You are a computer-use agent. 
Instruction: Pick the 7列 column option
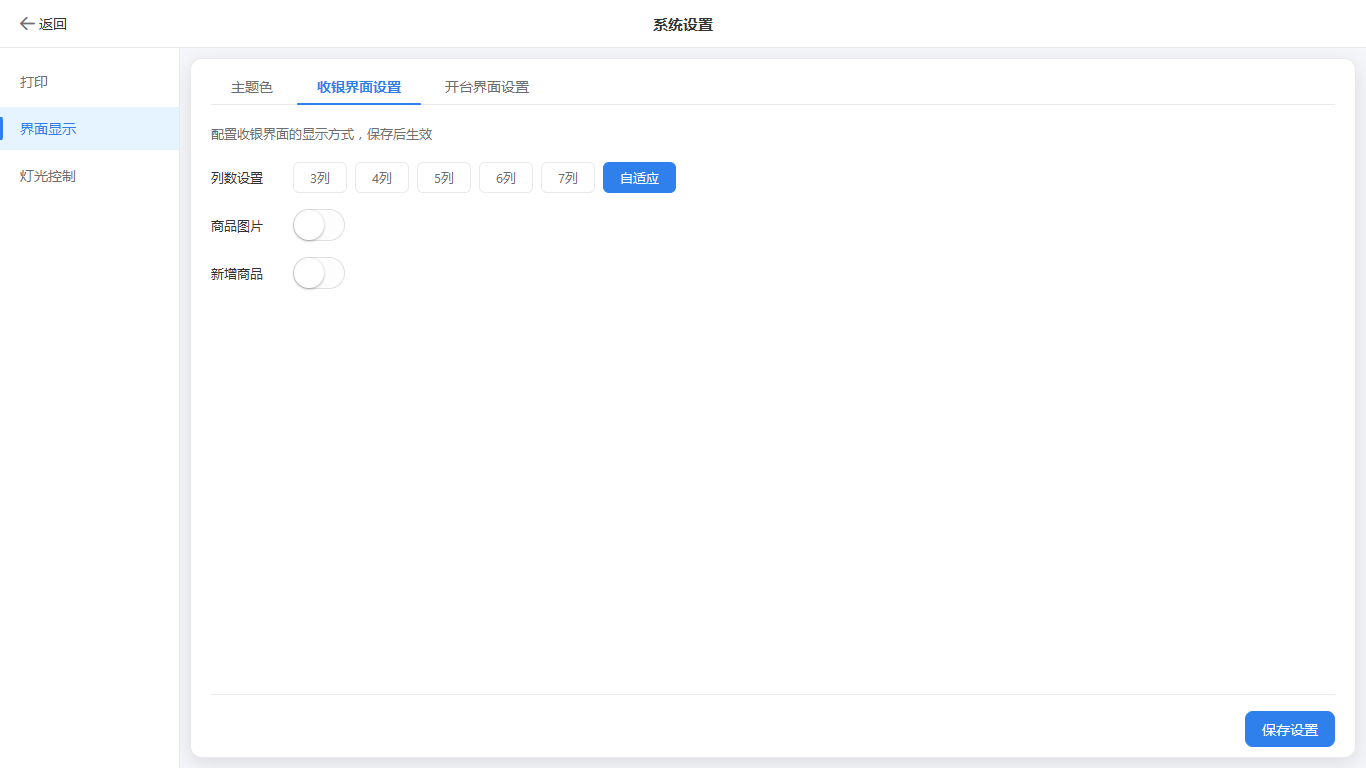[568, 178]
